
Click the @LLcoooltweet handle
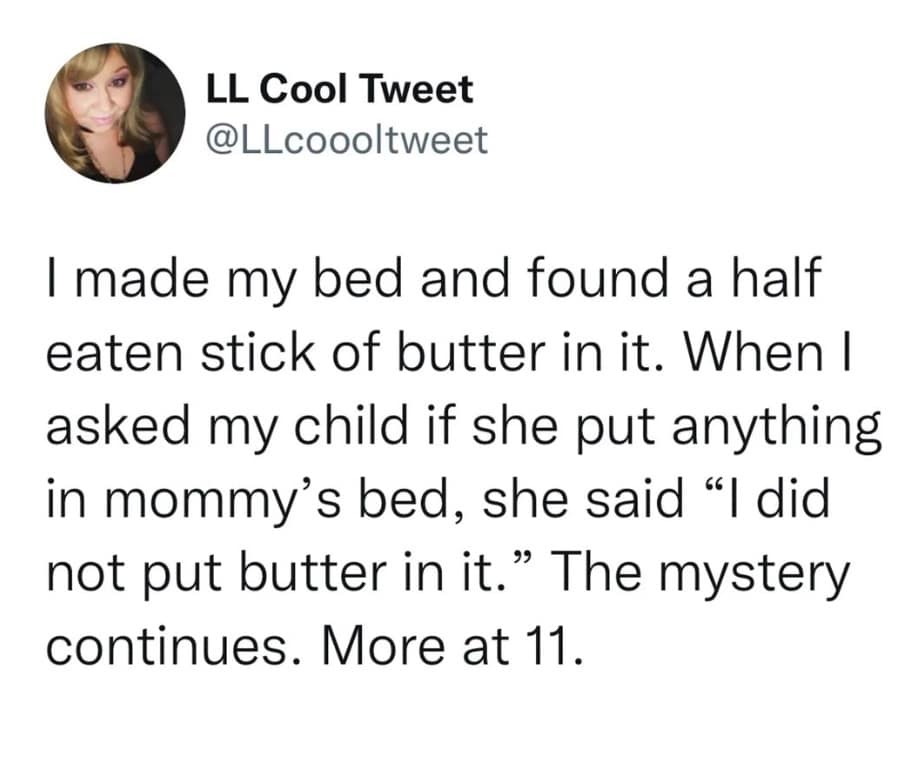pos(347,139)
